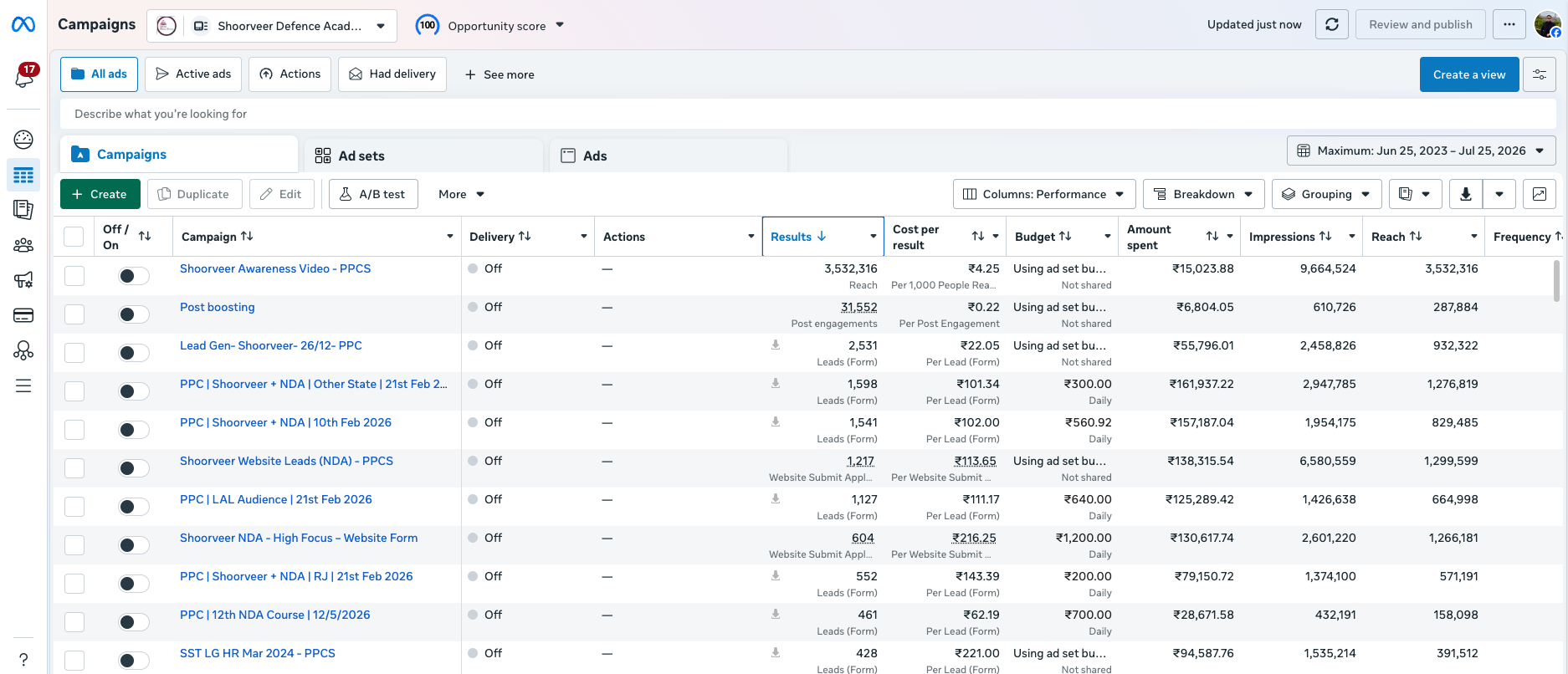1568x674 pixels.
Task: Open notifications bell with 17 badge
Action: click(x=24, y=77)
